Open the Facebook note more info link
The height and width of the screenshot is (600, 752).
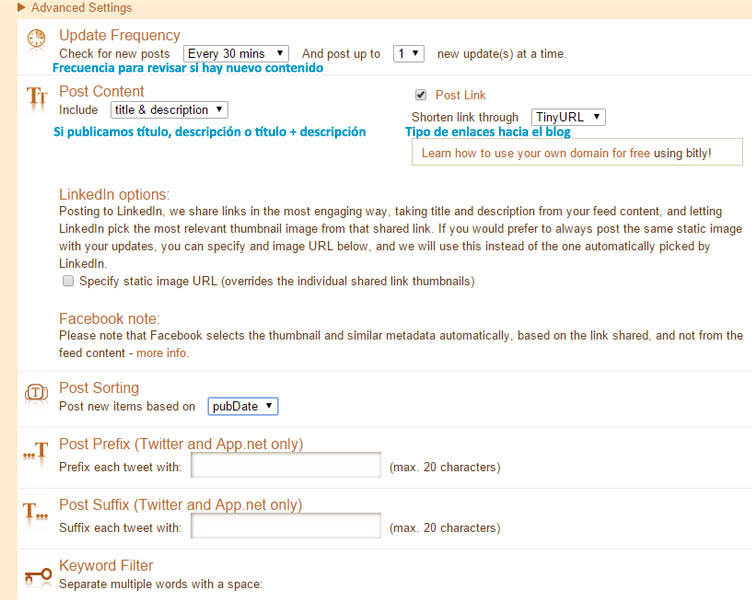[162, 353]
